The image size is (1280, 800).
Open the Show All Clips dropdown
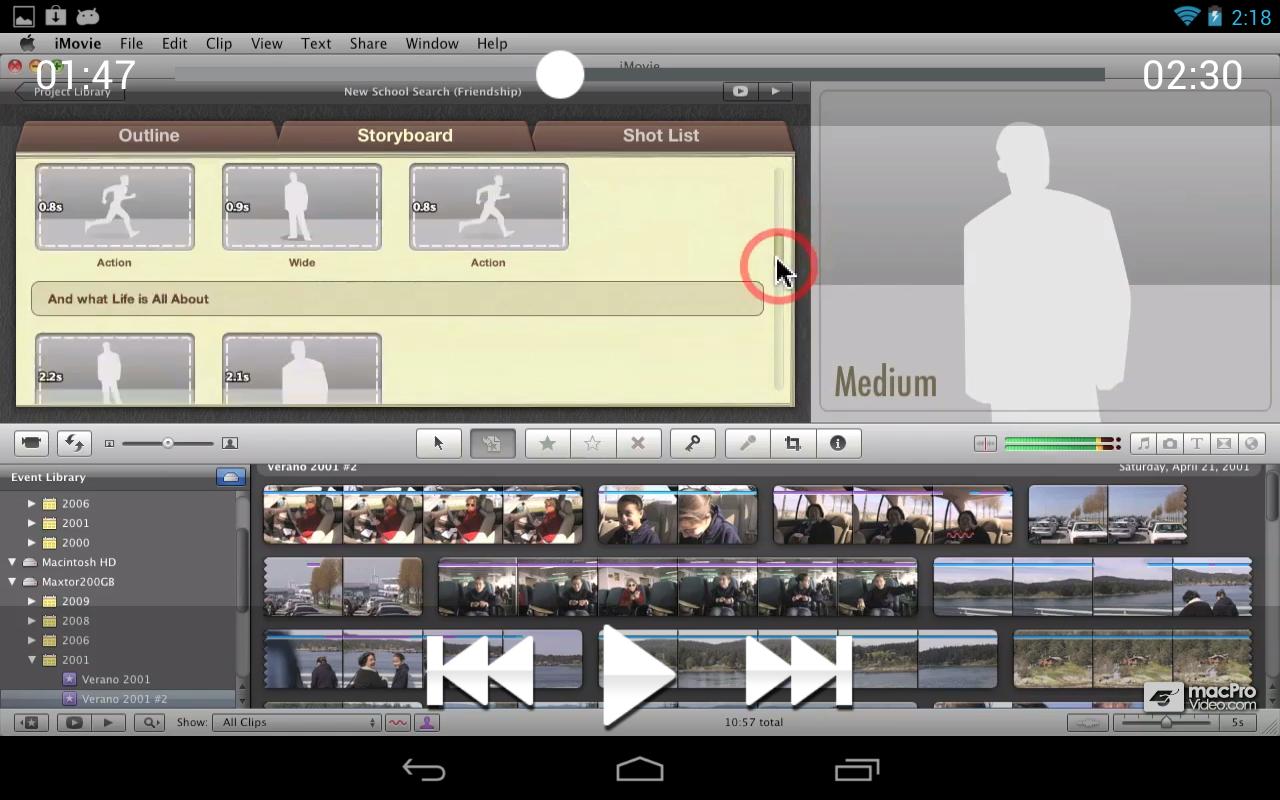[297, 722]
